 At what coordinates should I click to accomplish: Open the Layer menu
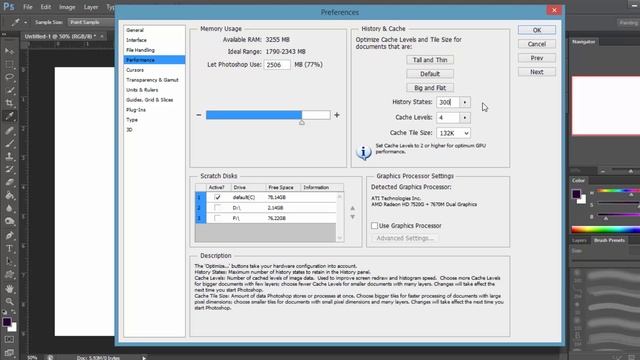(x=91, y=7)
